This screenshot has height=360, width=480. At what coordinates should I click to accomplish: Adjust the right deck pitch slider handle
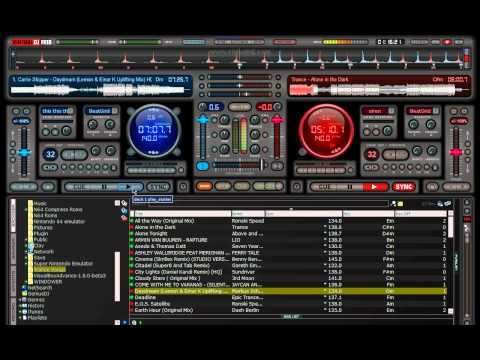pos(456,153)
